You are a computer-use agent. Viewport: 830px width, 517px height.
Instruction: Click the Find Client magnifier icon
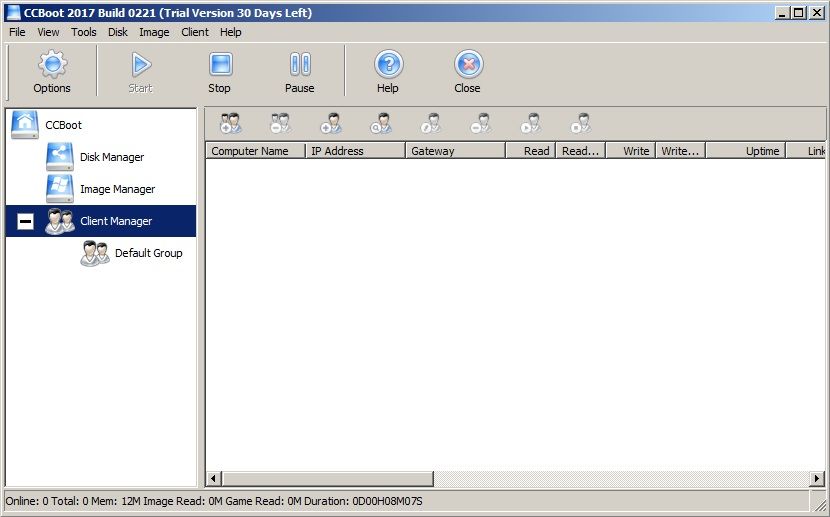pos(381,123)
